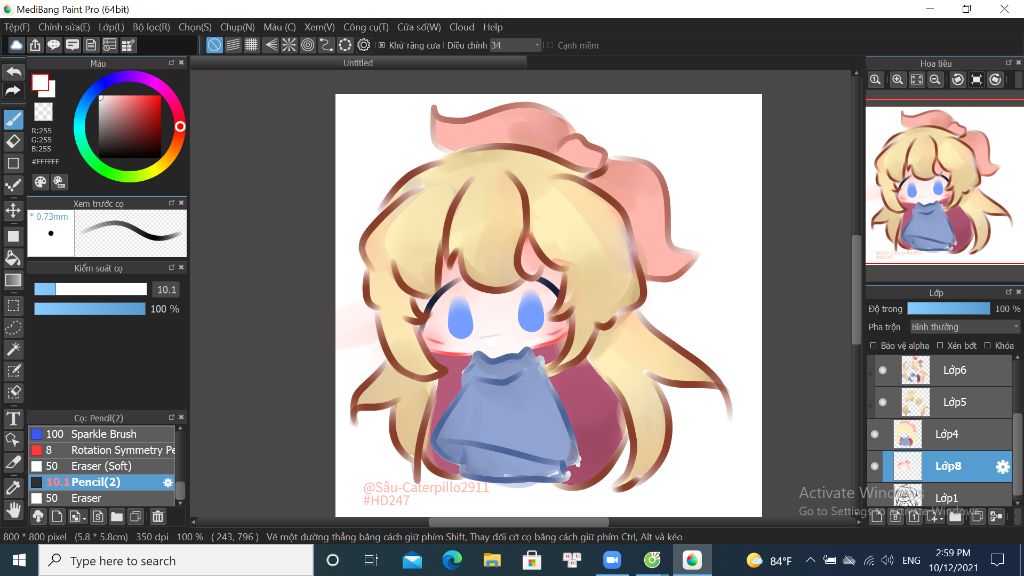Select the Text tool
Screen dimensions: 1024x576
[x=13, y=419]
